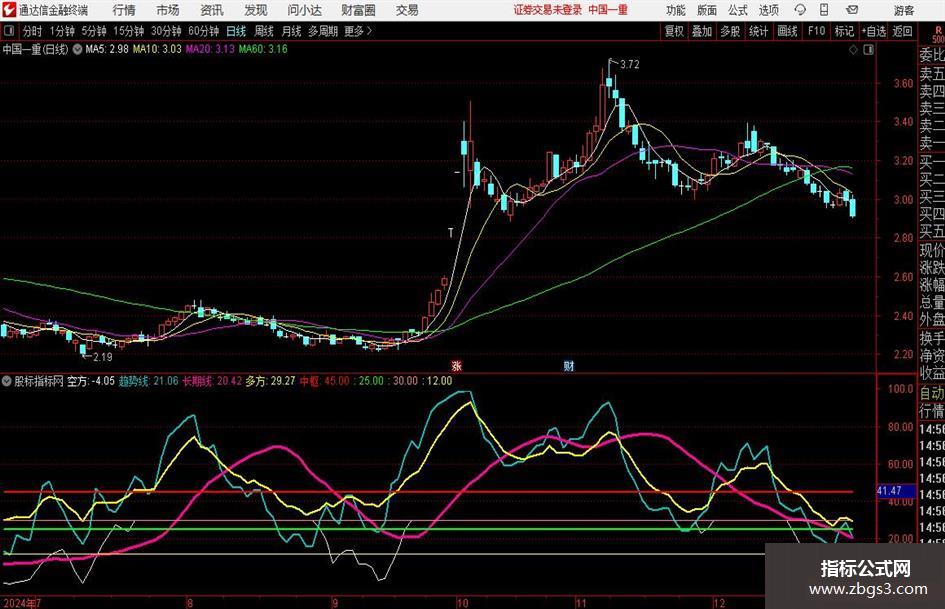Click the 通达信 red logo icon
Screen dimensions: 945x609
pos(9,10)
